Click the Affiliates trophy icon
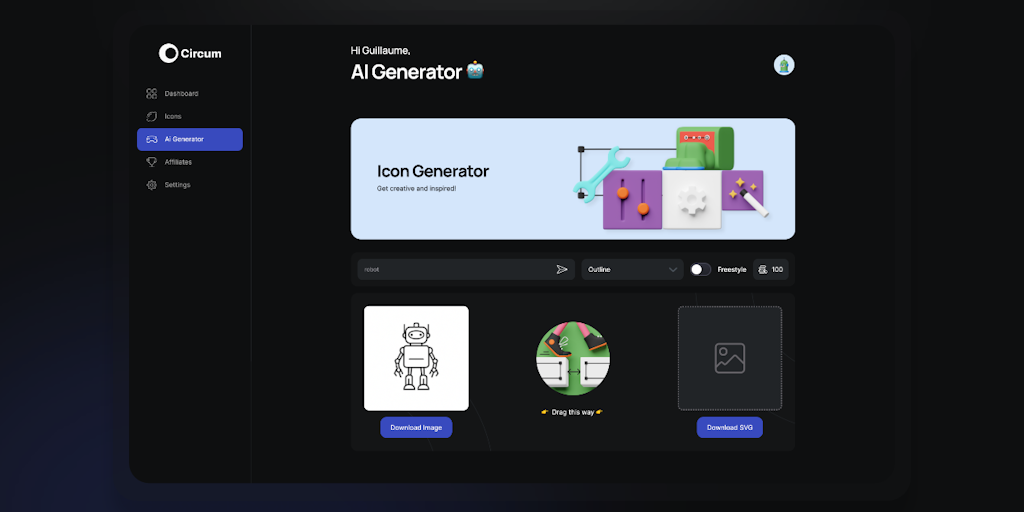The height and width of the screenshot is (512, 1024). coord(152,162)
